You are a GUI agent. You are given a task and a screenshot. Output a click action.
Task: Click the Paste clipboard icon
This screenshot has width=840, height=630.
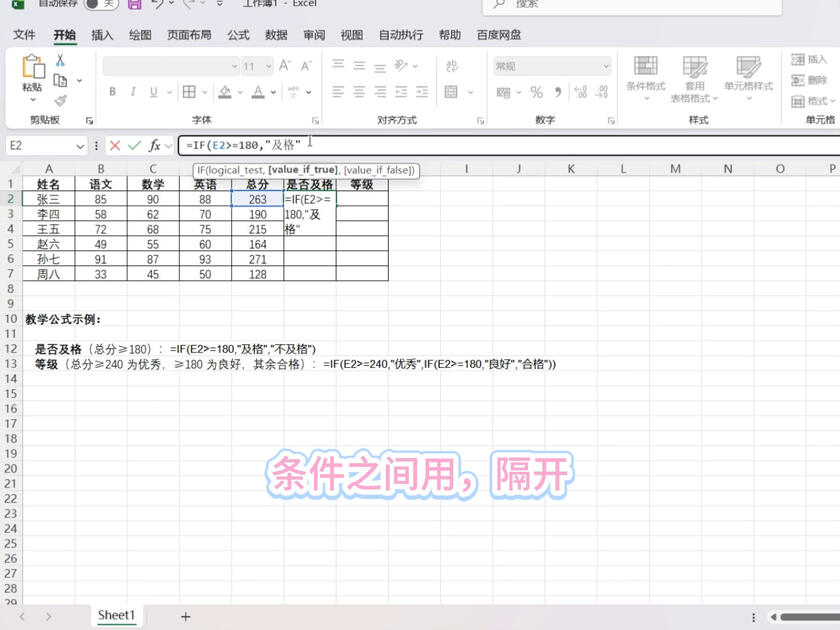coord(33,67)
